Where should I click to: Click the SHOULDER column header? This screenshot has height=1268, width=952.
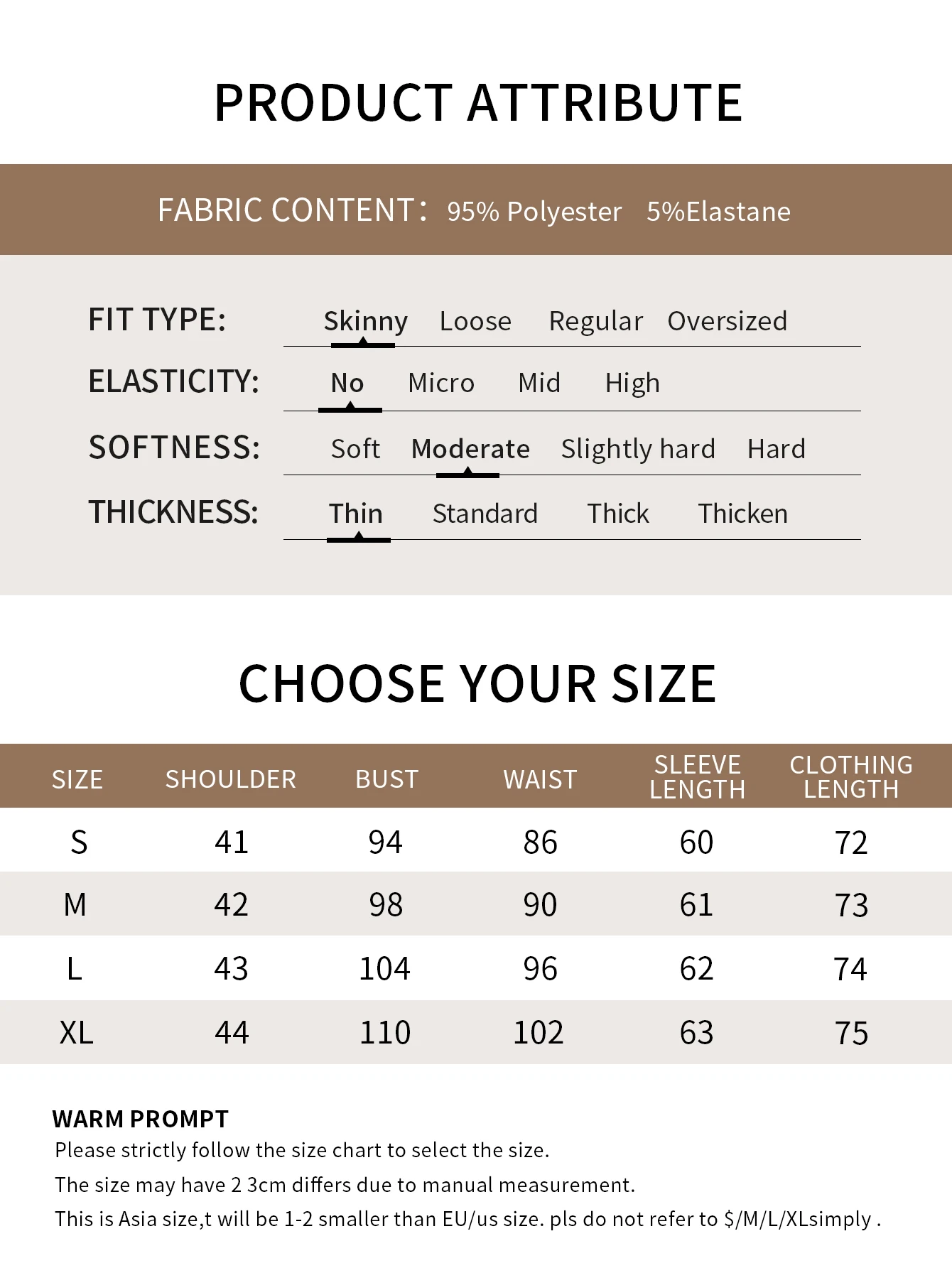231,779
